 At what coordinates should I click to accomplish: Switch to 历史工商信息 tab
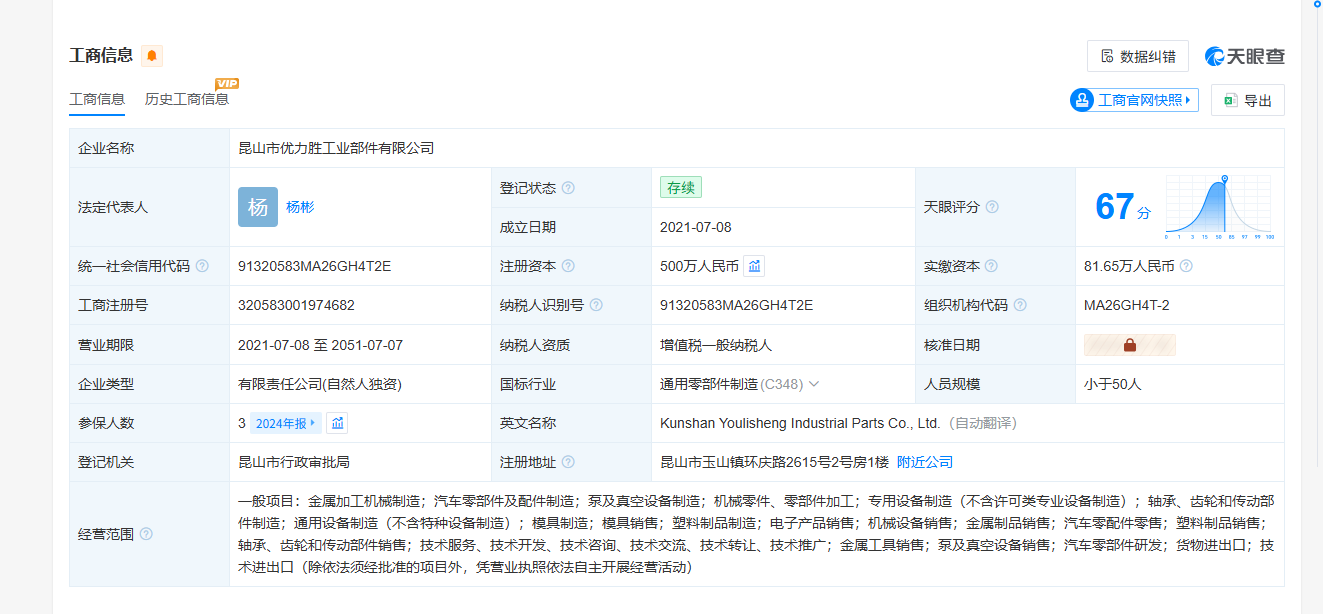(x=187, y=99)
